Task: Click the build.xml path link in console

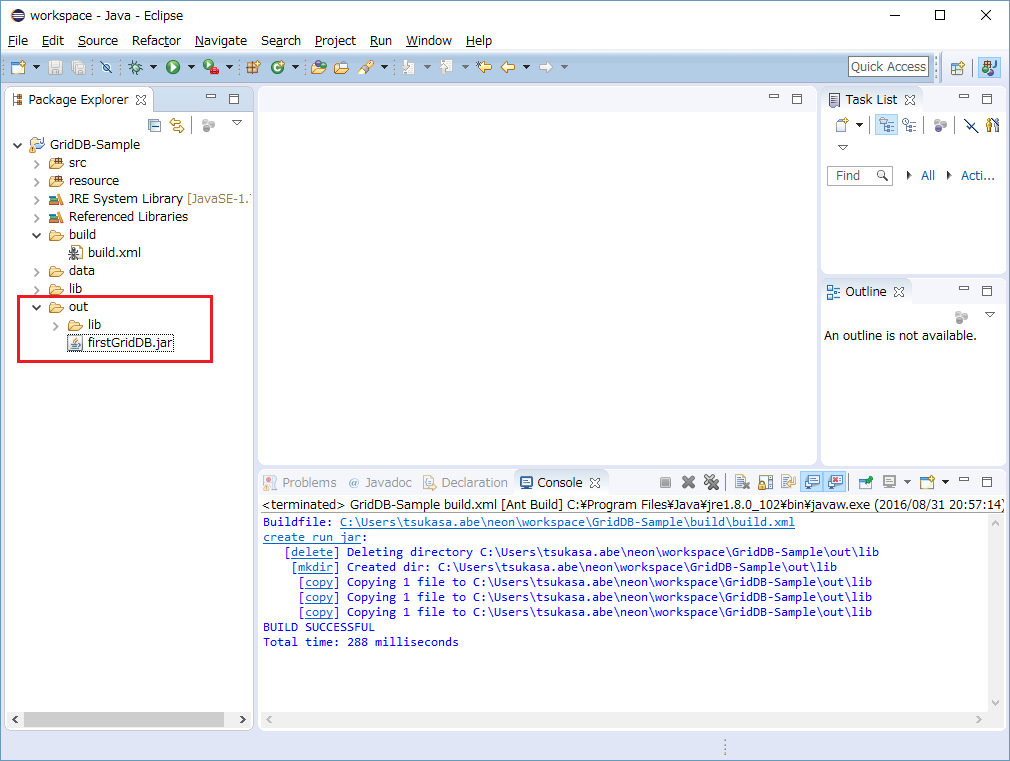Action: (x=567, y=522)
